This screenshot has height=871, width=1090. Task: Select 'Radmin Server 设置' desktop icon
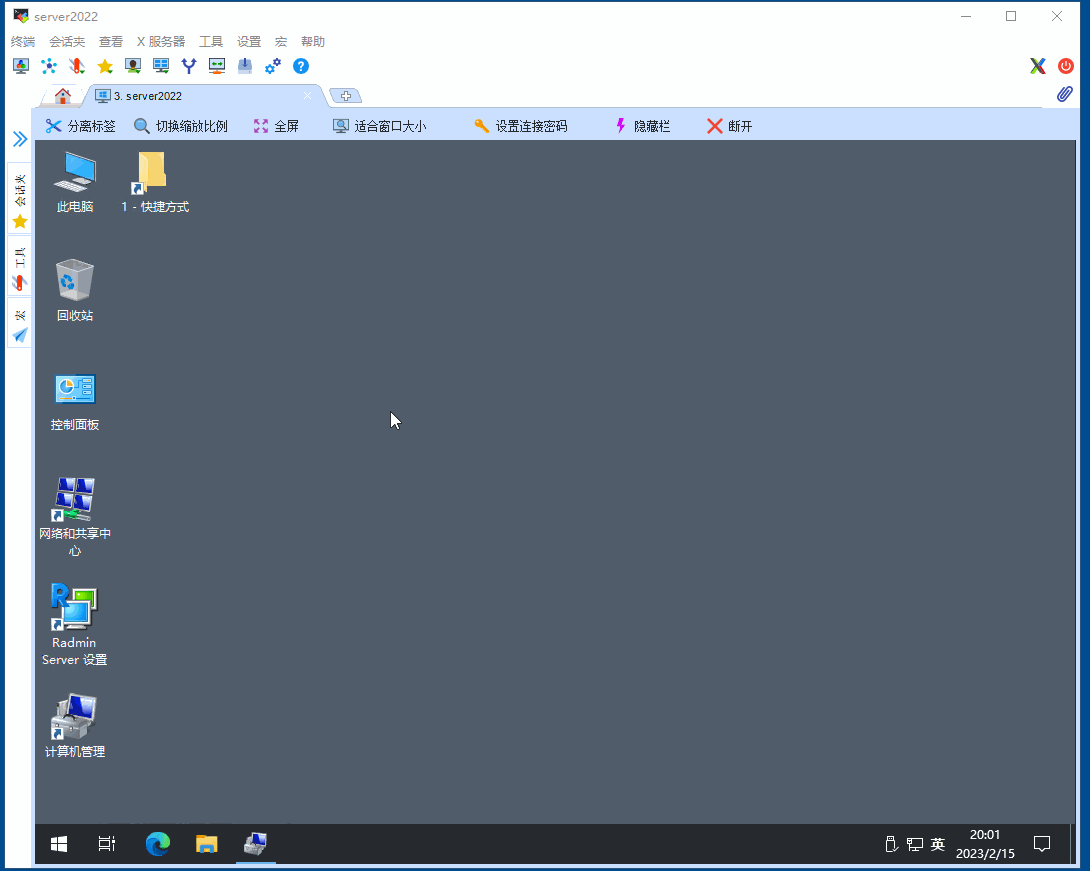click(x=74, y=625)
